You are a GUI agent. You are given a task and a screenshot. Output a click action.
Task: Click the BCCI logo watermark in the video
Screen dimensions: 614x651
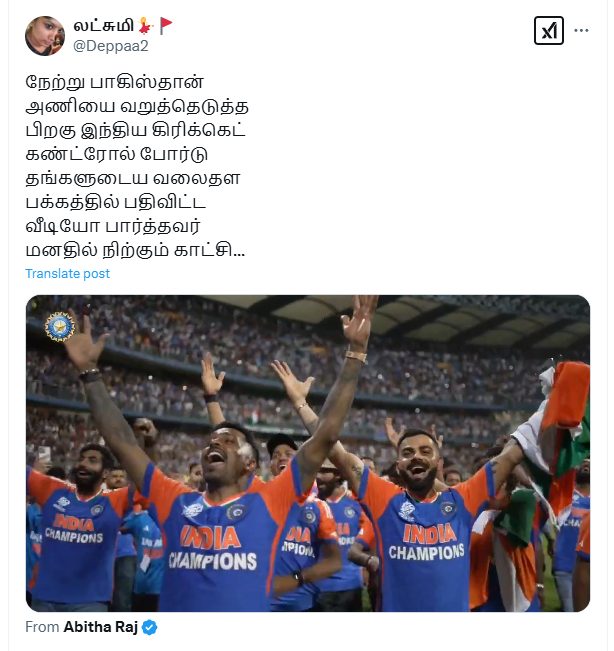pos(60,326)
